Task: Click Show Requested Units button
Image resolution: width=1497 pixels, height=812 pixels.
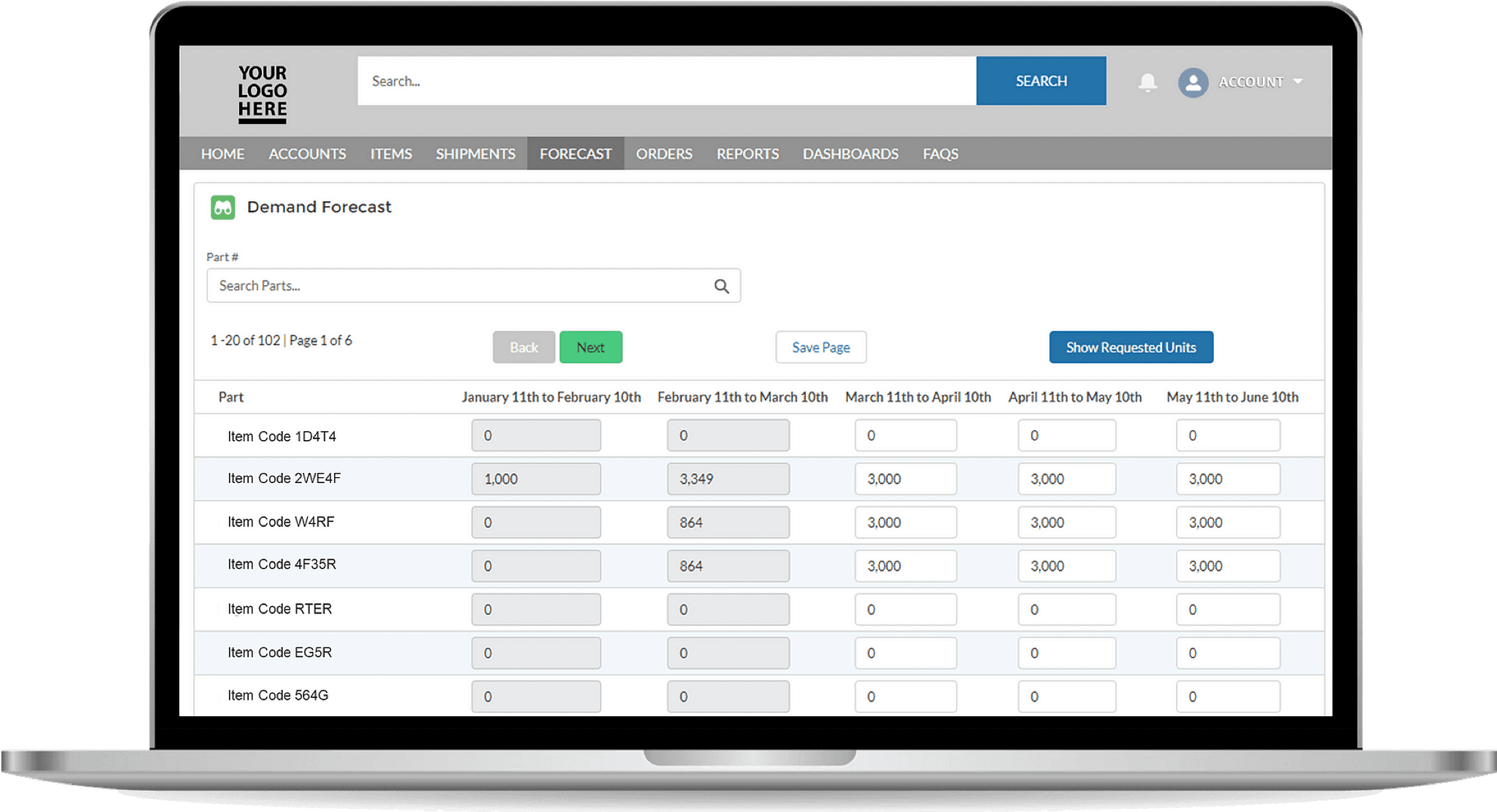Action: tap(1131, 347)
